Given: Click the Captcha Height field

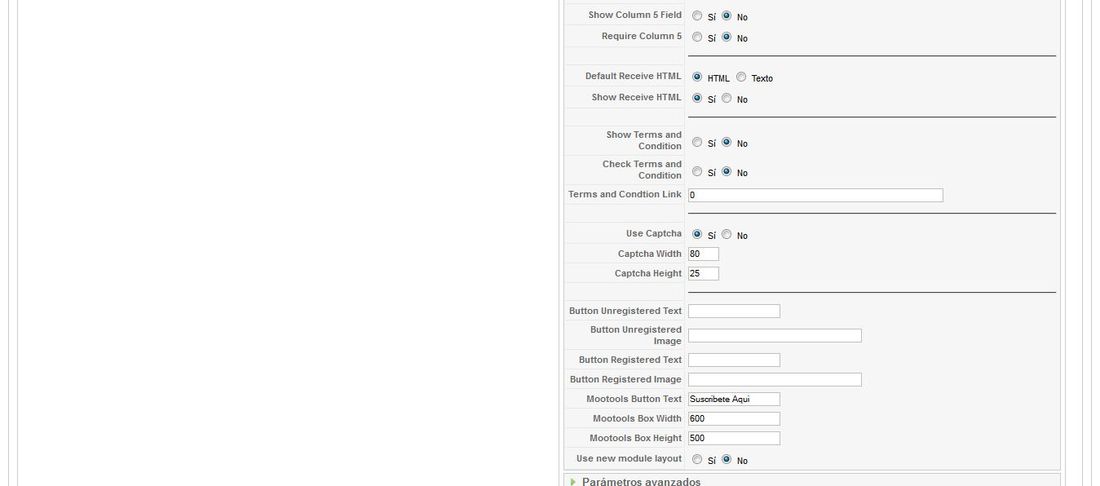Looking at the screenshot, I should [x=703, y=274].
